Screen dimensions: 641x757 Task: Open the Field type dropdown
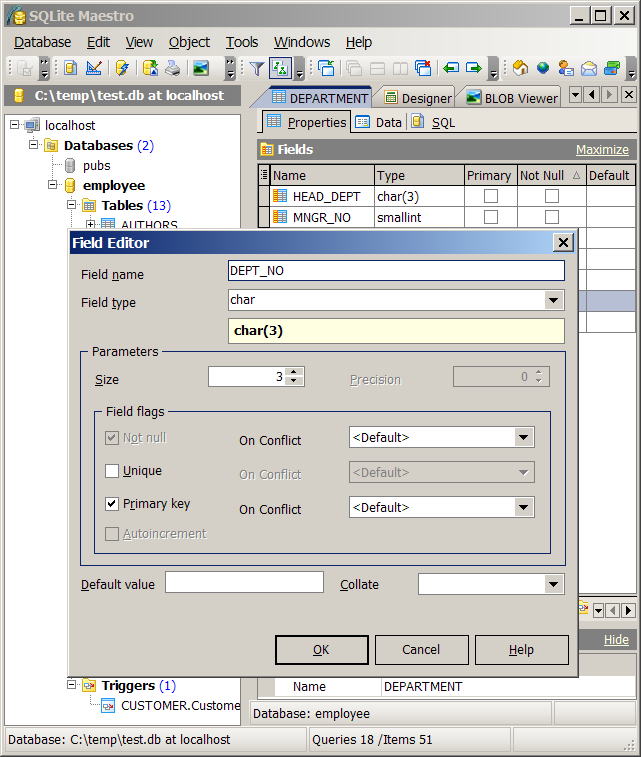[554, 300]
